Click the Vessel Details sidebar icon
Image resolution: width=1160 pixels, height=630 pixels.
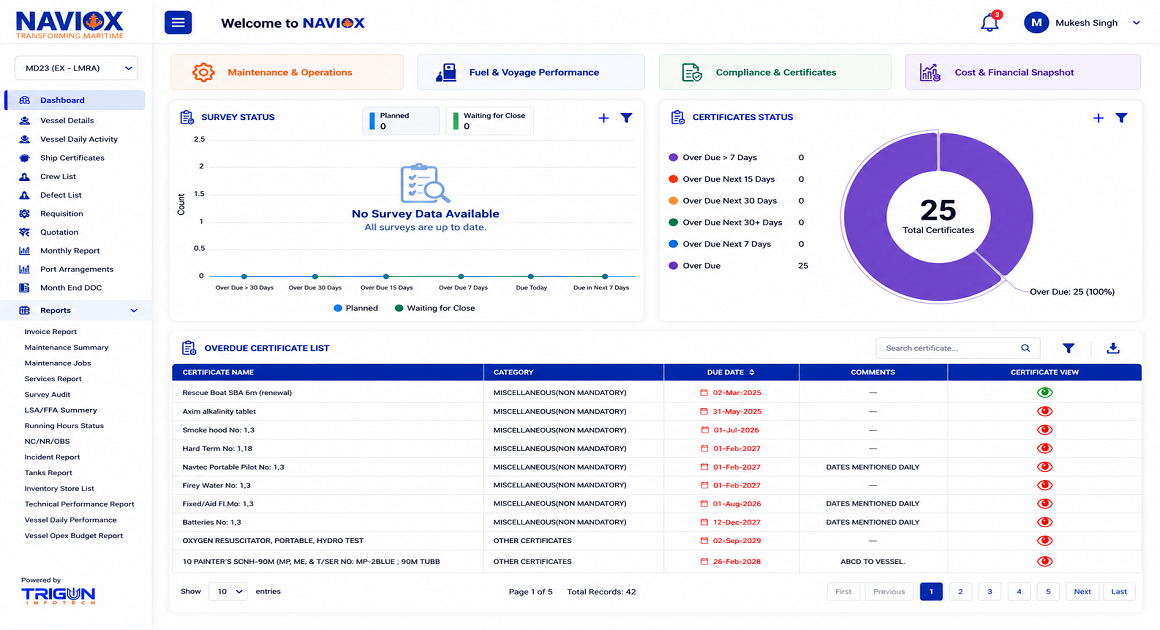(24, 121)
